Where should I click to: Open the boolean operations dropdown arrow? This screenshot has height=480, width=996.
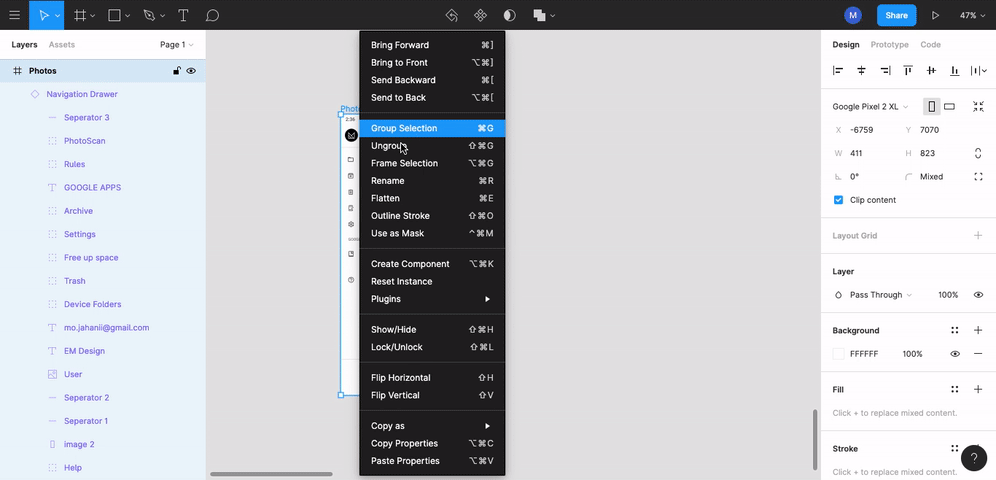(x=553, y=16)
